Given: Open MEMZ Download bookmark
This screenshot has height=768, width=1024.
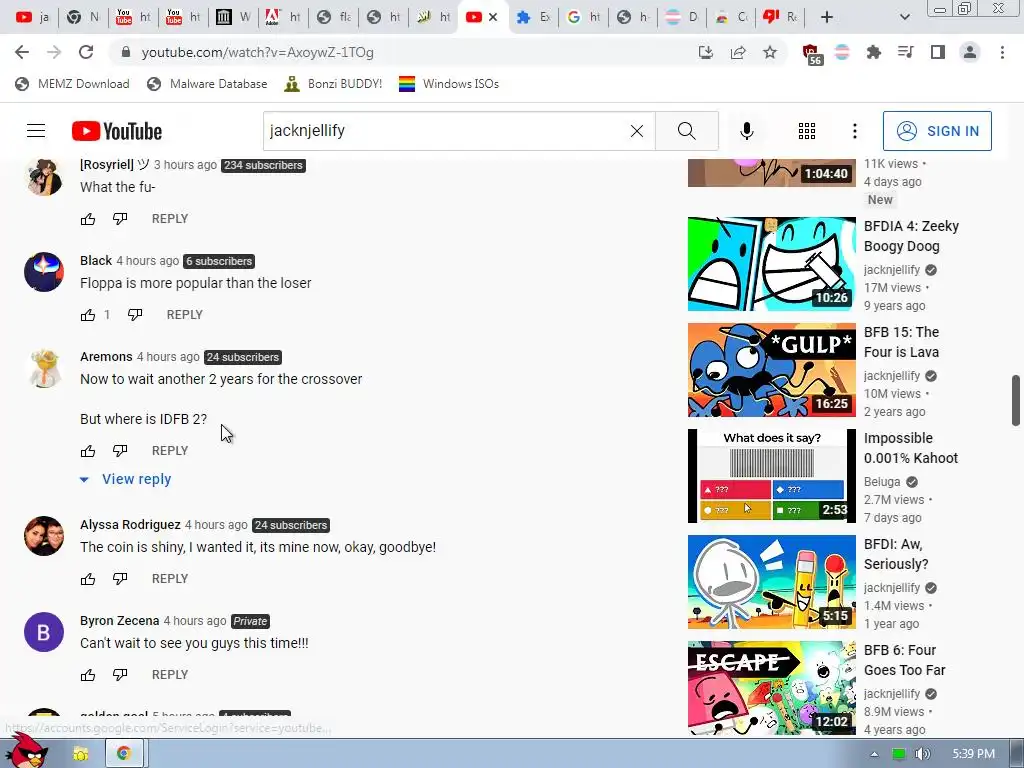Looking at the screenshot, I should click(72, 84).
